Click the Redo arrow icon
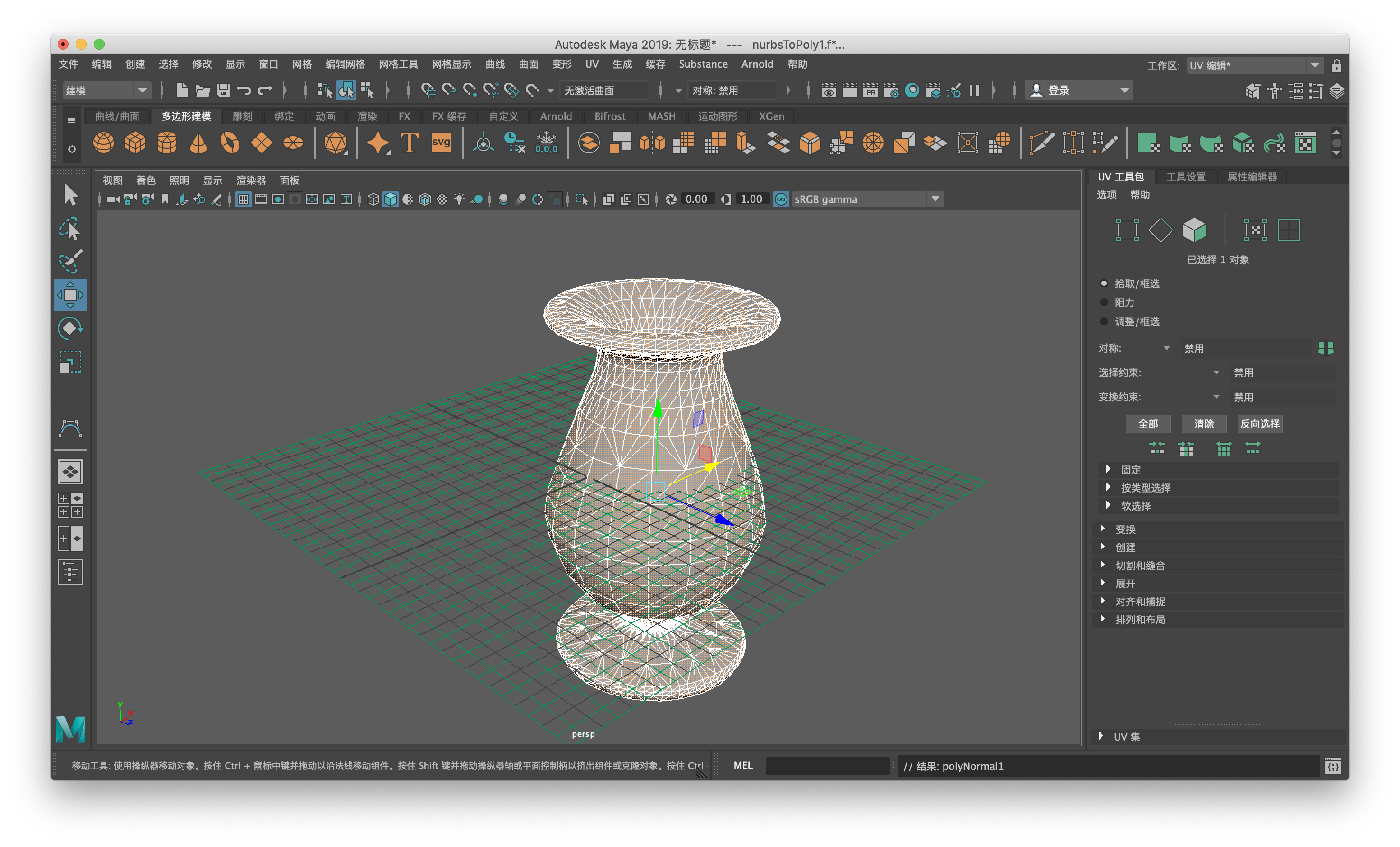 pyautogui.click(x=265, y=90)
